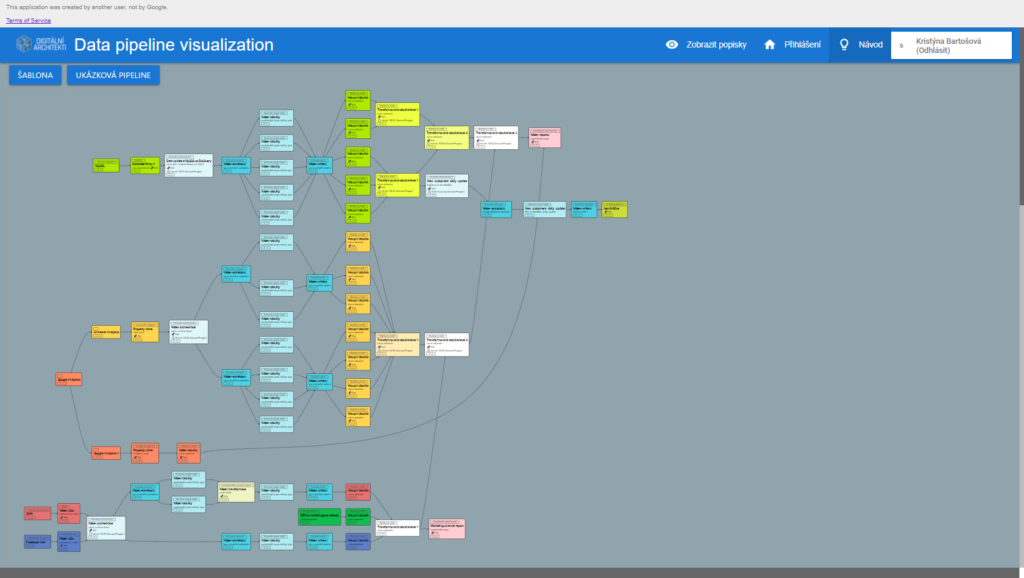The height and width of the screenshot is (578, 1024).
Task: Click the eye icon beside Zobrazit popisky
Action: [671, 44]
